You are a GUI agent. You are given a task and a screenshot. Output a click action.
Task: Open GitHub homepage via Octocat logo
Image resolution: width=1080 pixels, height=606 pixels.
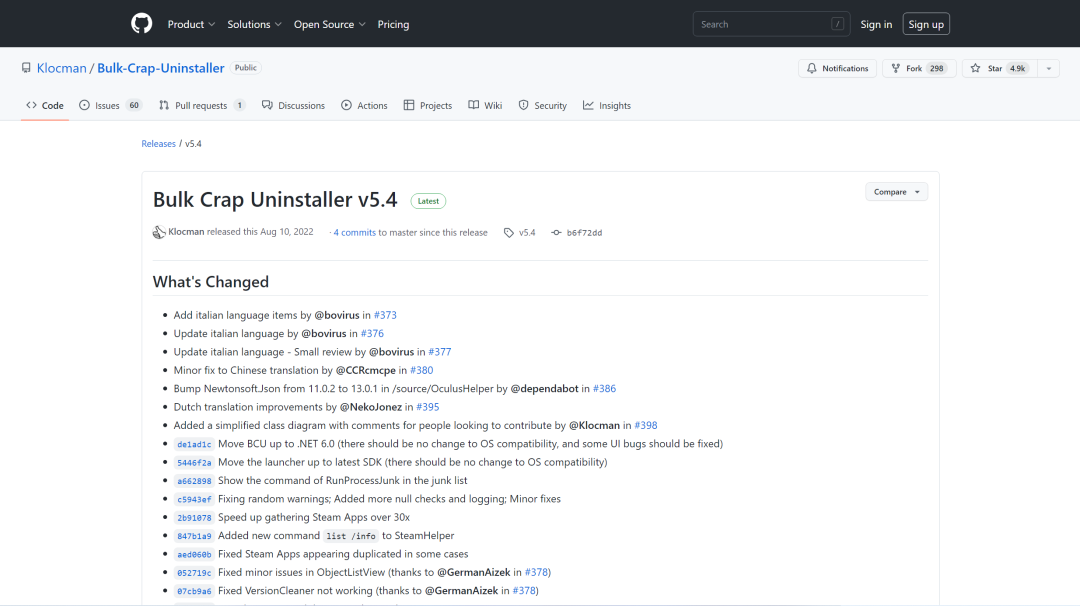coord(141,24)
